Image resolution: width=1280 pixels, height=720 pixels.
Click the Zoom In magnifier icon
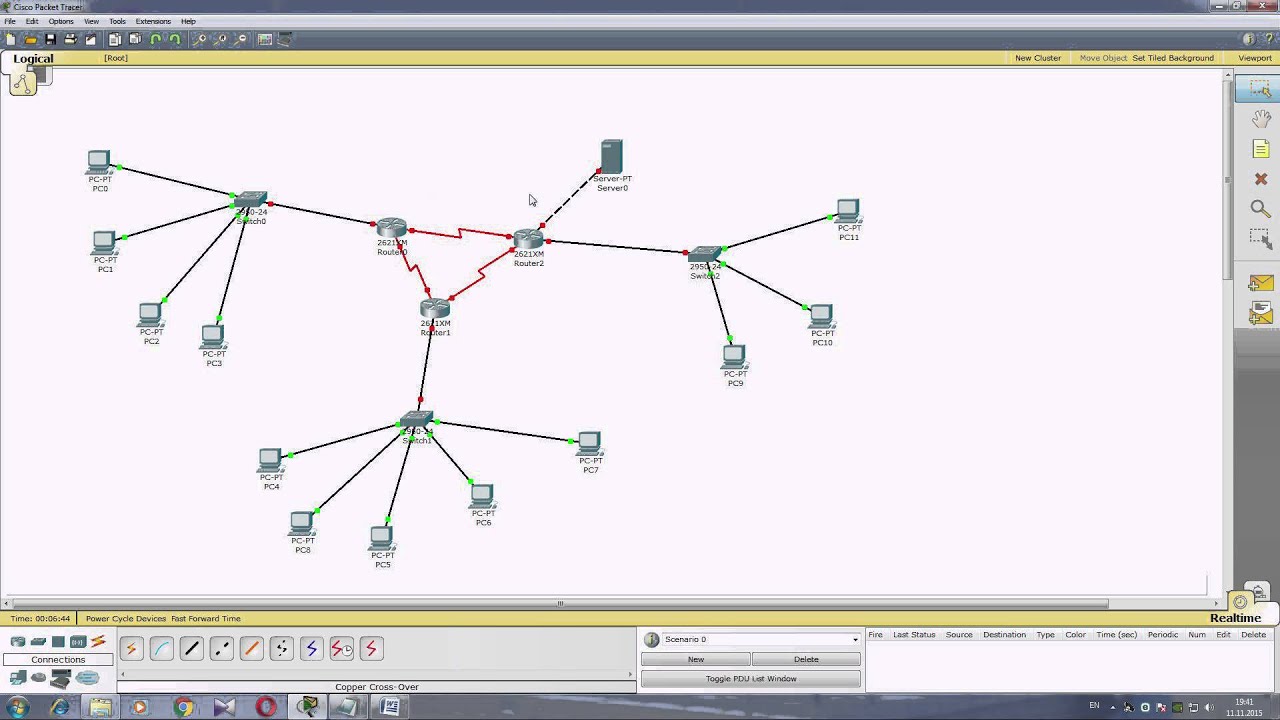(x=200, y=39)
